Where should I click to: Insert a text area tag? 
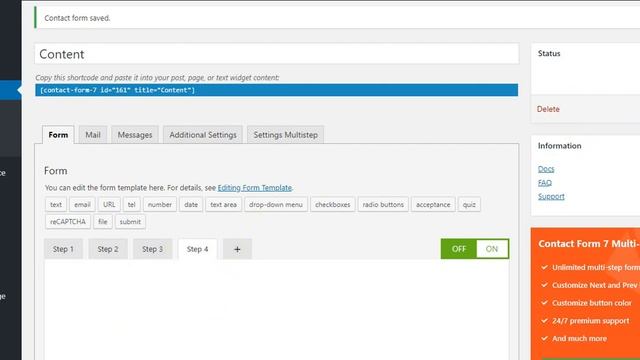pos(223,204)
